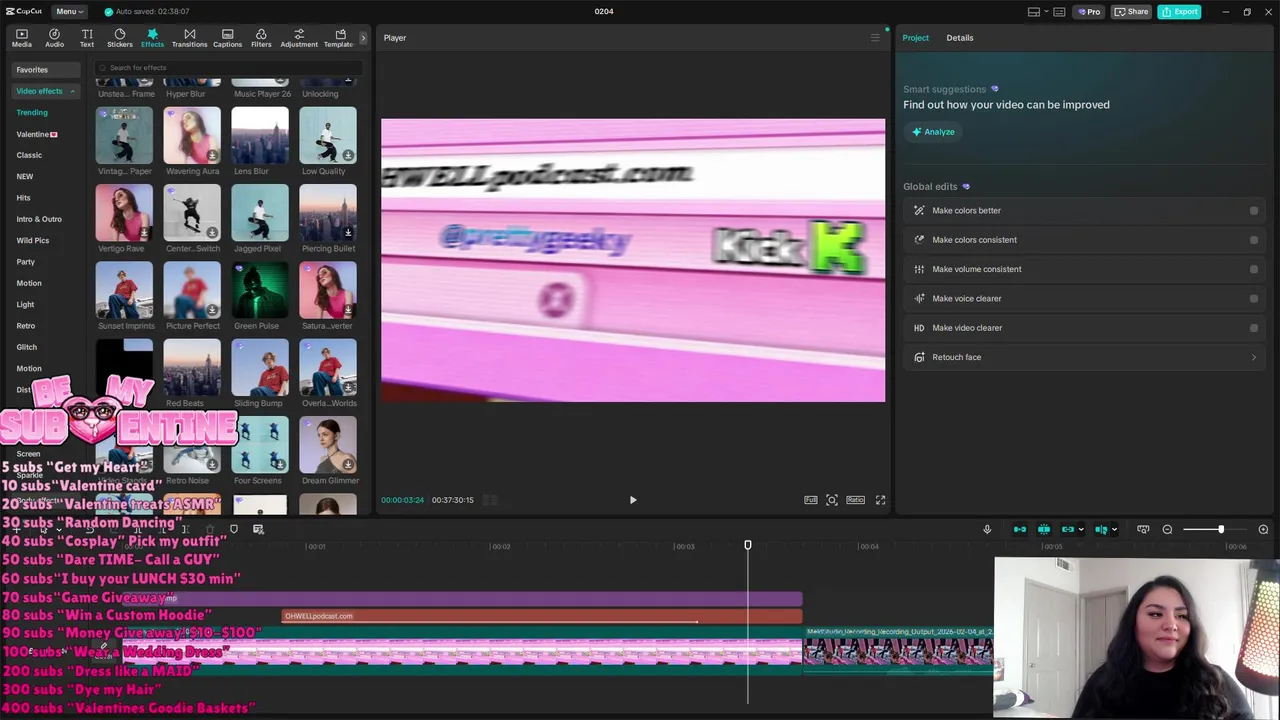Open the Templates panel
Screen dimensions: 1280x720
340,38
